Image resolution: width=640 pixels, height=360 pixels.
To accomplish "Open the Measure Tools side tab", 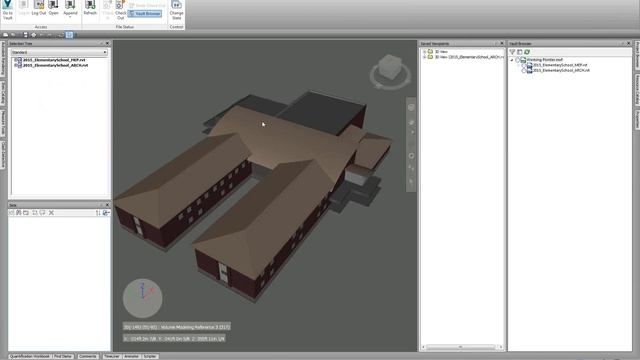I will click(3, 123).
